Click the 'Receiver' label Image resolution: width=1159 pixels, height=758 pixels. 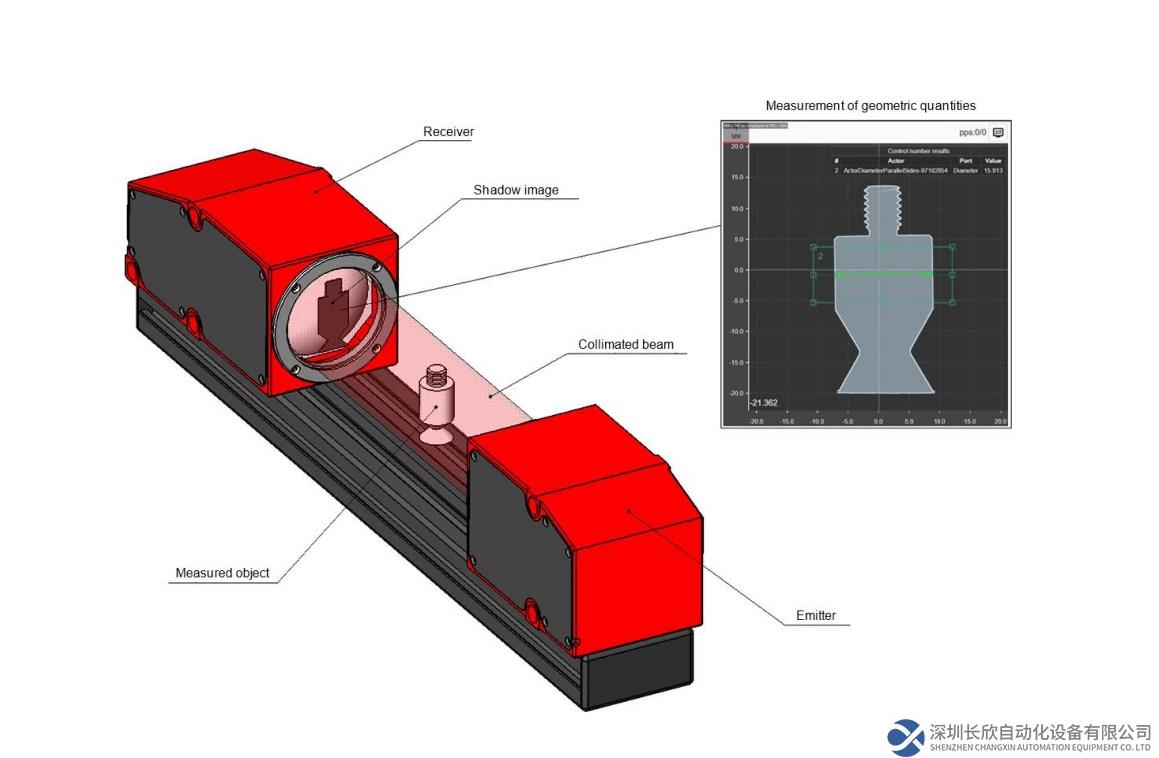point(448,132)
